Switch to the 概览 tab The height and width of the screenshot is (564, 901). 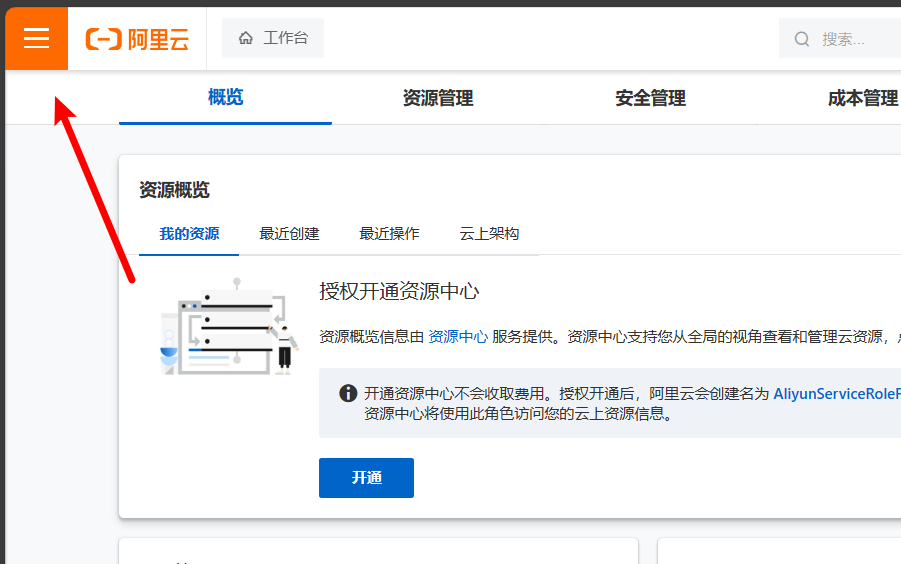click(x=225, y=97)
